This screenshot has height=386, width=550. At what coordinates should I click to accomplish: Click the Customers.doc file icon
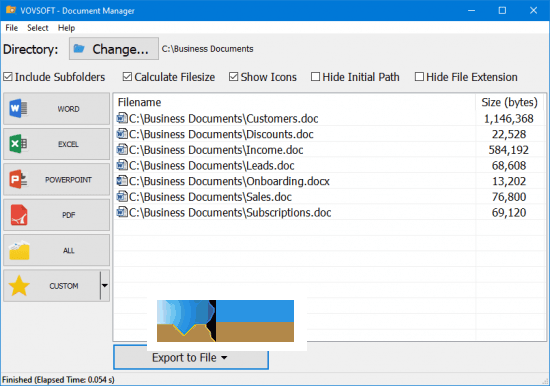click(x=122, y=118)
